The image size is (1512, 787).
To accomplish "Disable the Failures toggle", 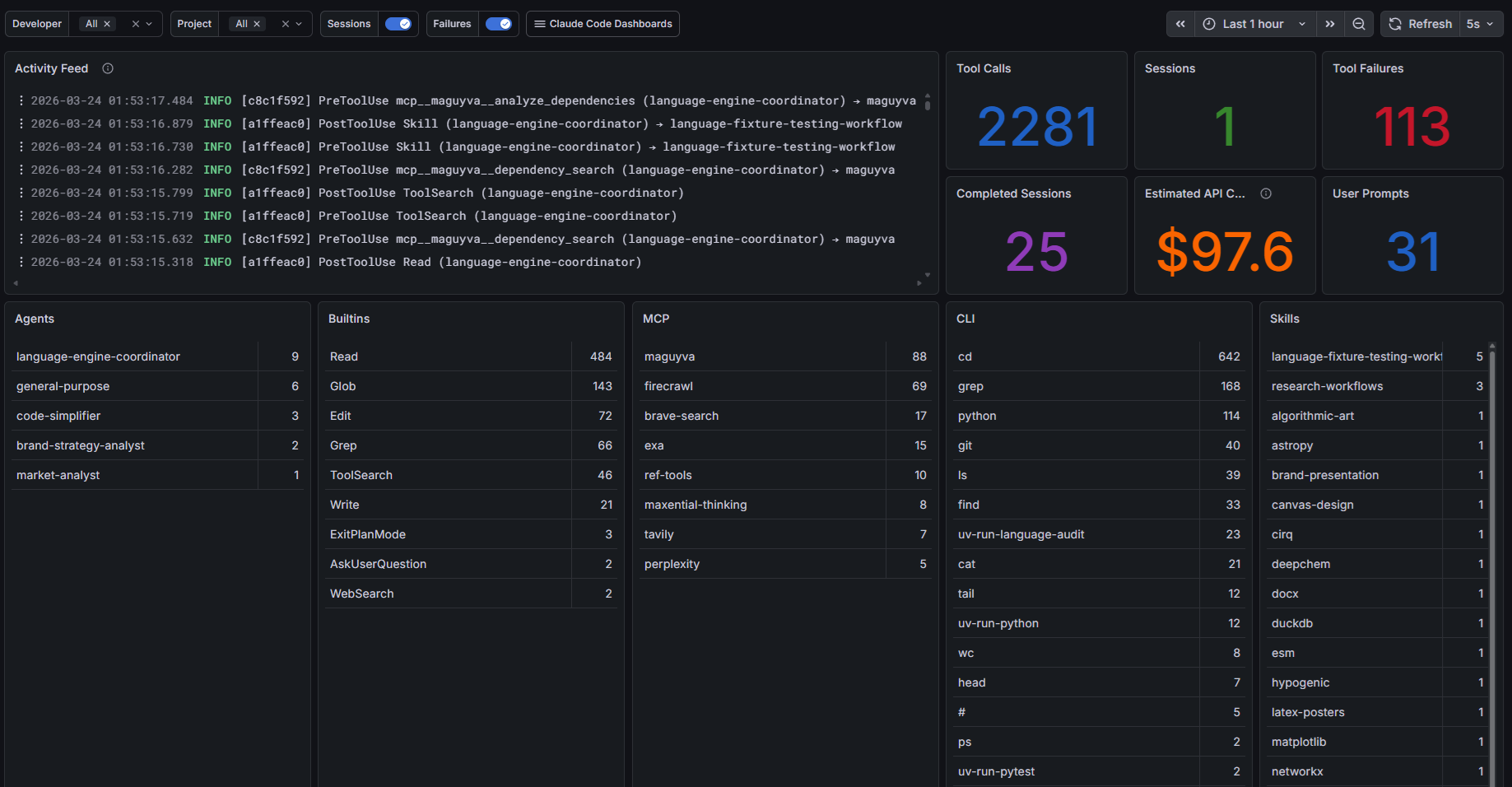I will [498, 24].
